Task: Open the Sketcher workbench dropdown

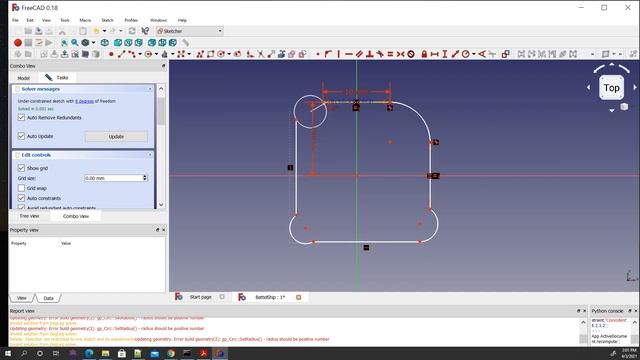Action: point(190,31)
